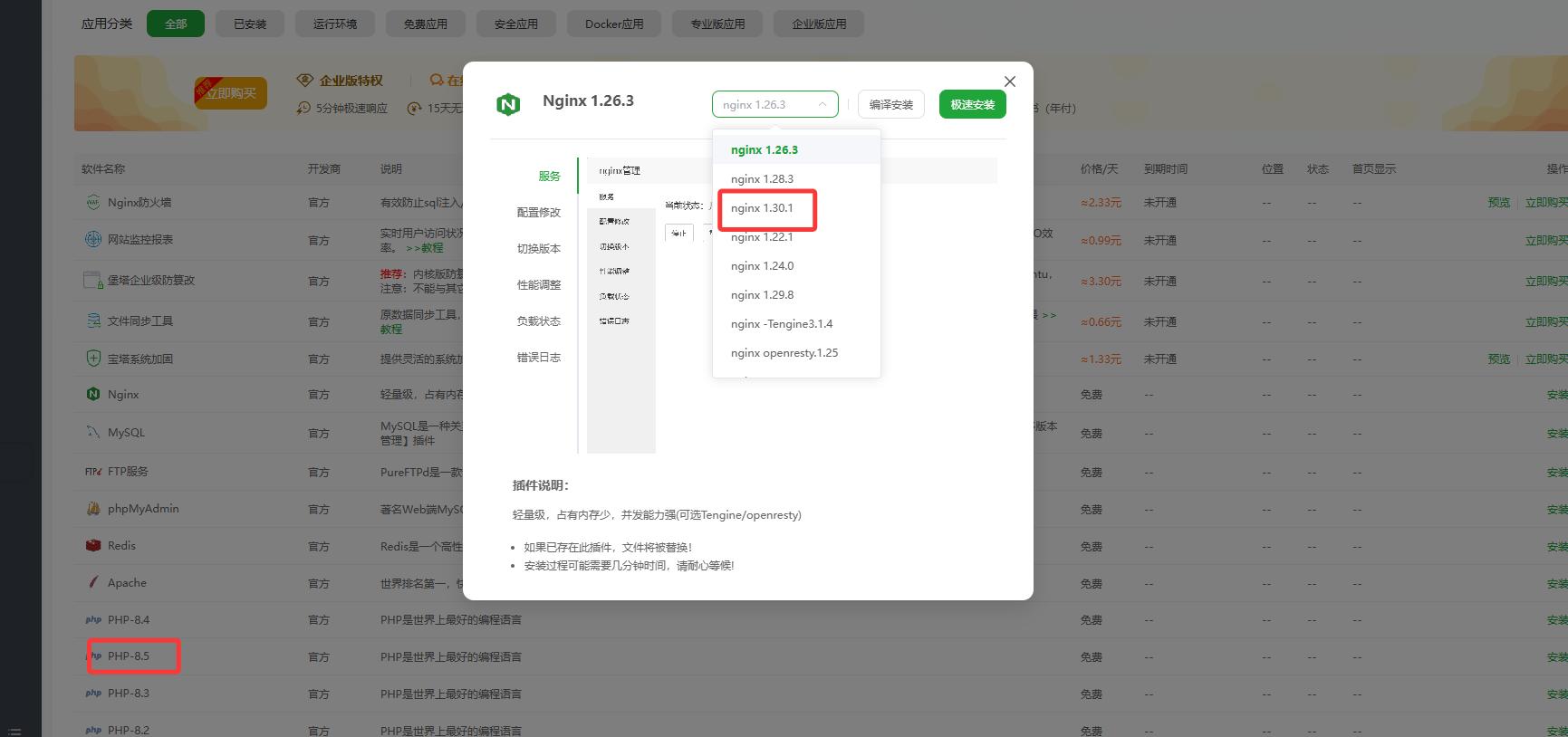1568x737 pixels.
Task: Click 立即购买 in 文件同步工具 row
Action: click(x=1546, y=322)
